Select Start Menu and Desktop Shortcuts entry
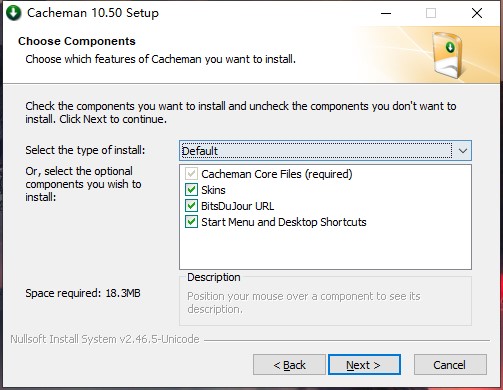The height and width of the screenshot is (390, 503). click(284, 222)
